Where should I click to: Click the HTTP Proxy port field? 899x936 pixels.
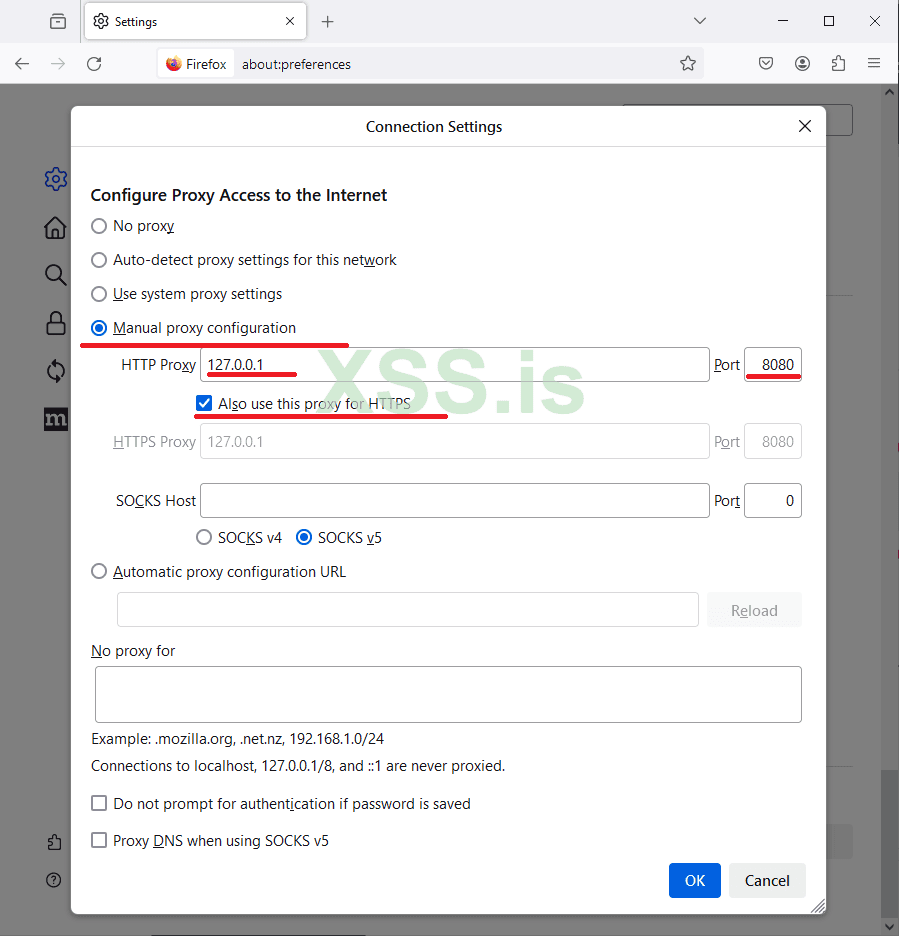tap(772, 365)
